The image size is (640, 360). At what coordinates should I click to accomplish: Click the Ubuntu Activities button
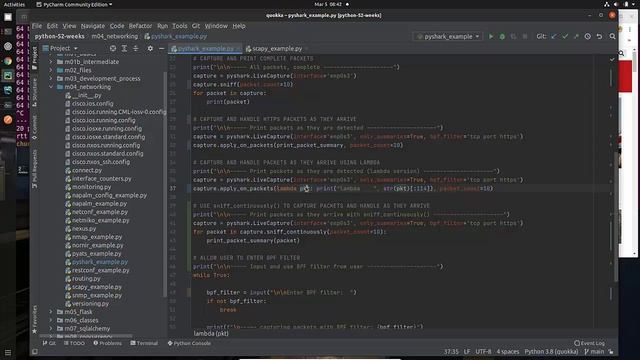click(14, 4)
